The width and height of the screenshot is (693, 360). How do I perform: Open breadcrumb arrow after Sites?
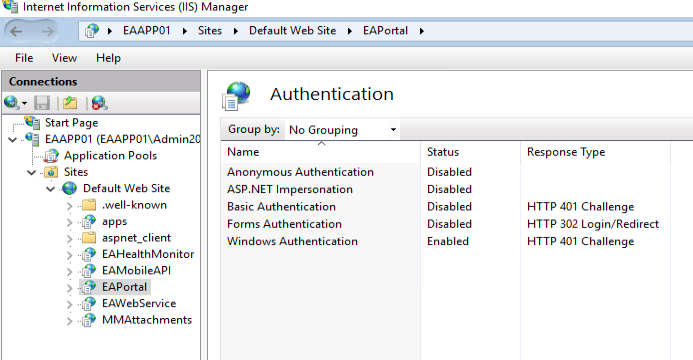point(236,31)
